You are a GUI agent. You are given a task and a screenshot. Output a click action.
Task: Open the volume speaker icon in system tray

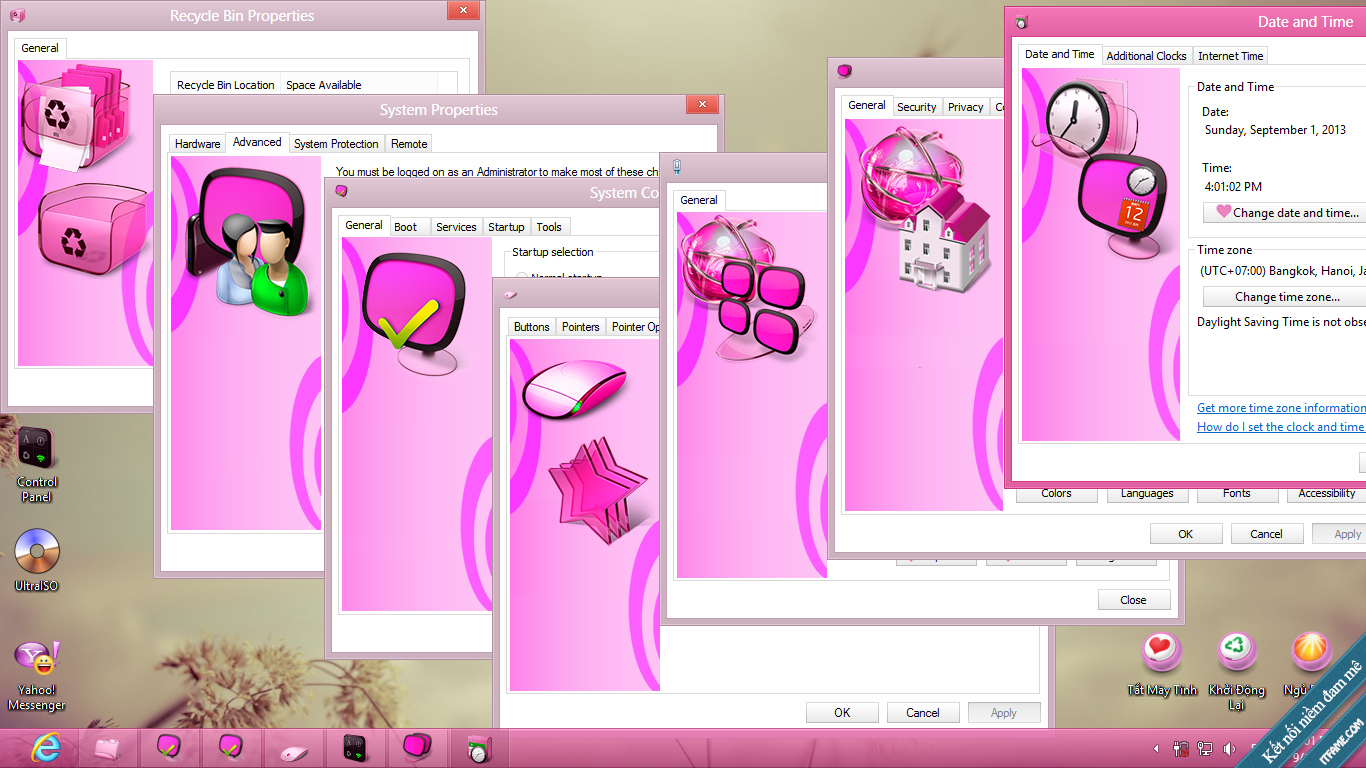1230,747
